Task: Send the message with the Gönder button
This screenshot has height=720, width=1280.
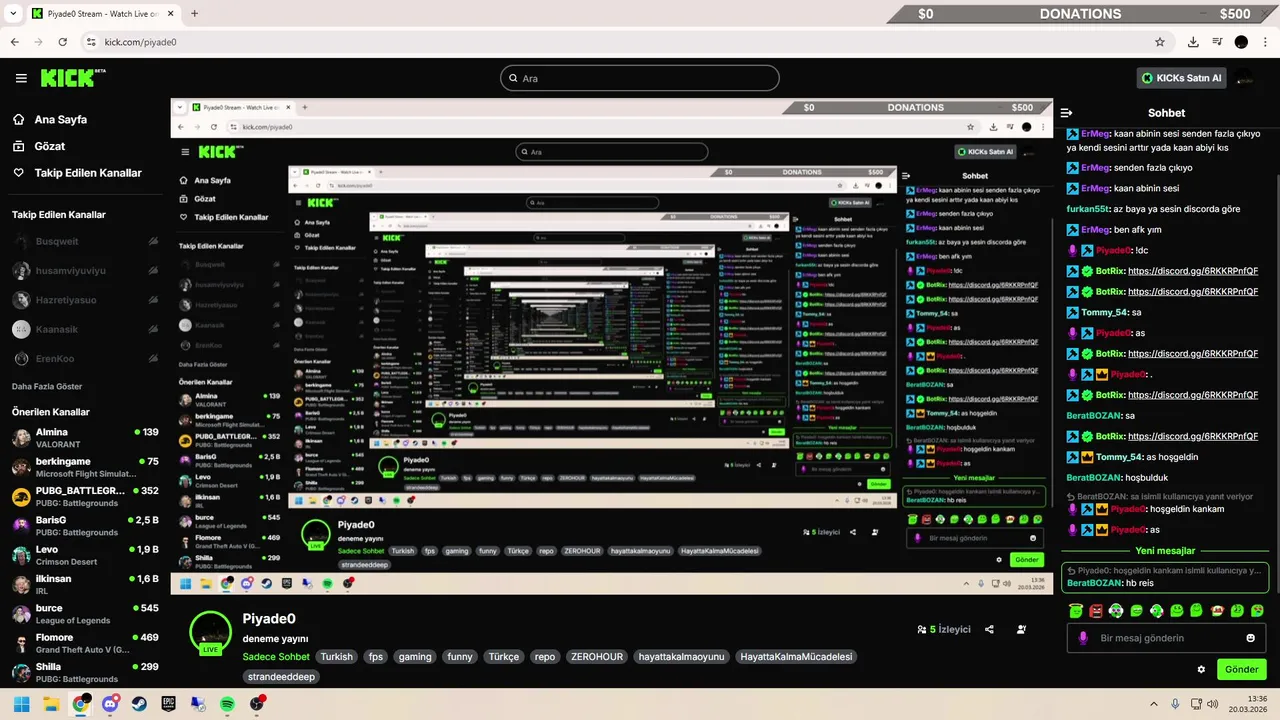Action: pos(1241,669)
